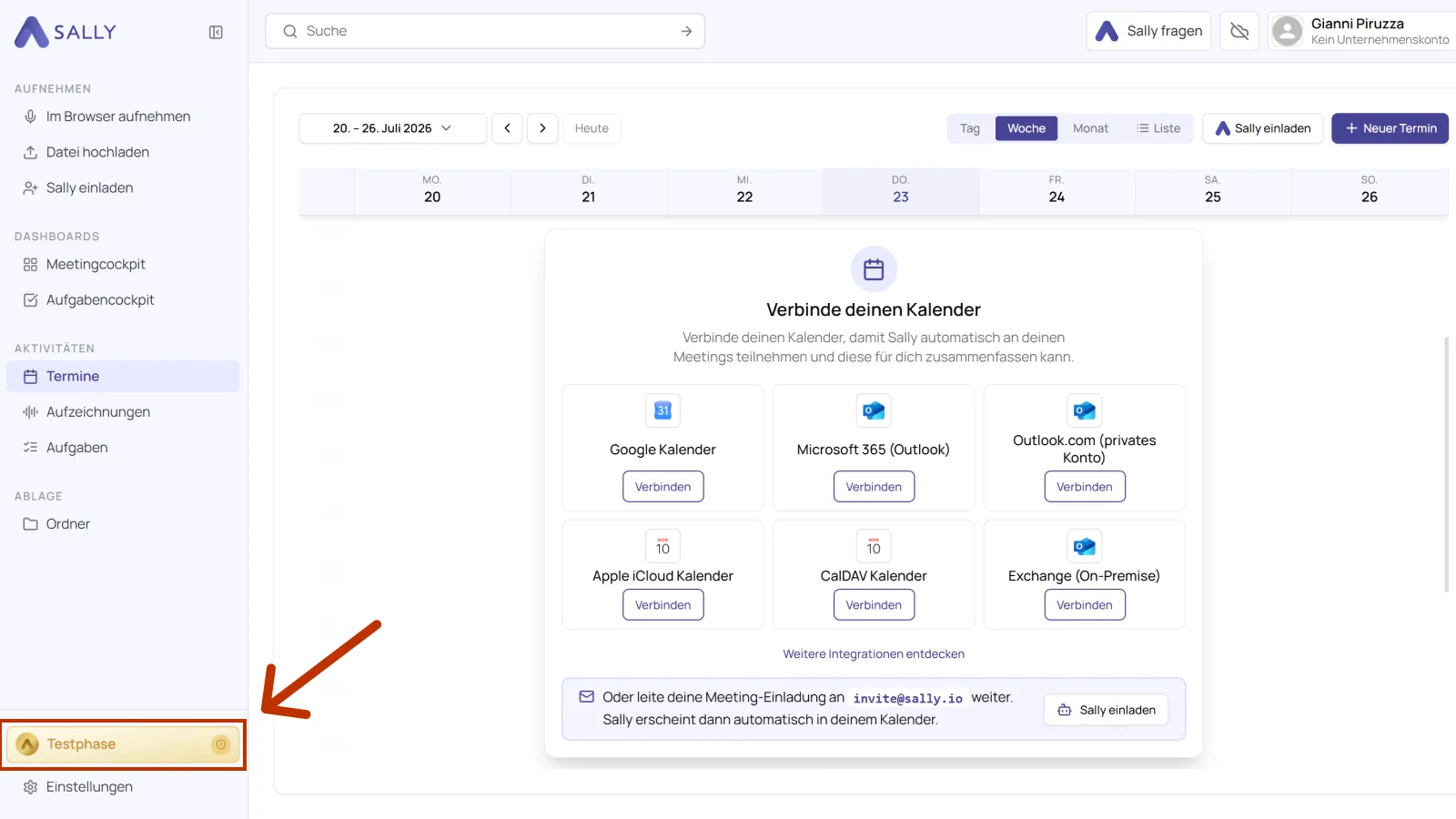The width and height of the screenshot is (1456, 819).
Task: Click the Google Kalender icon
Action: [x=662, y=410]
